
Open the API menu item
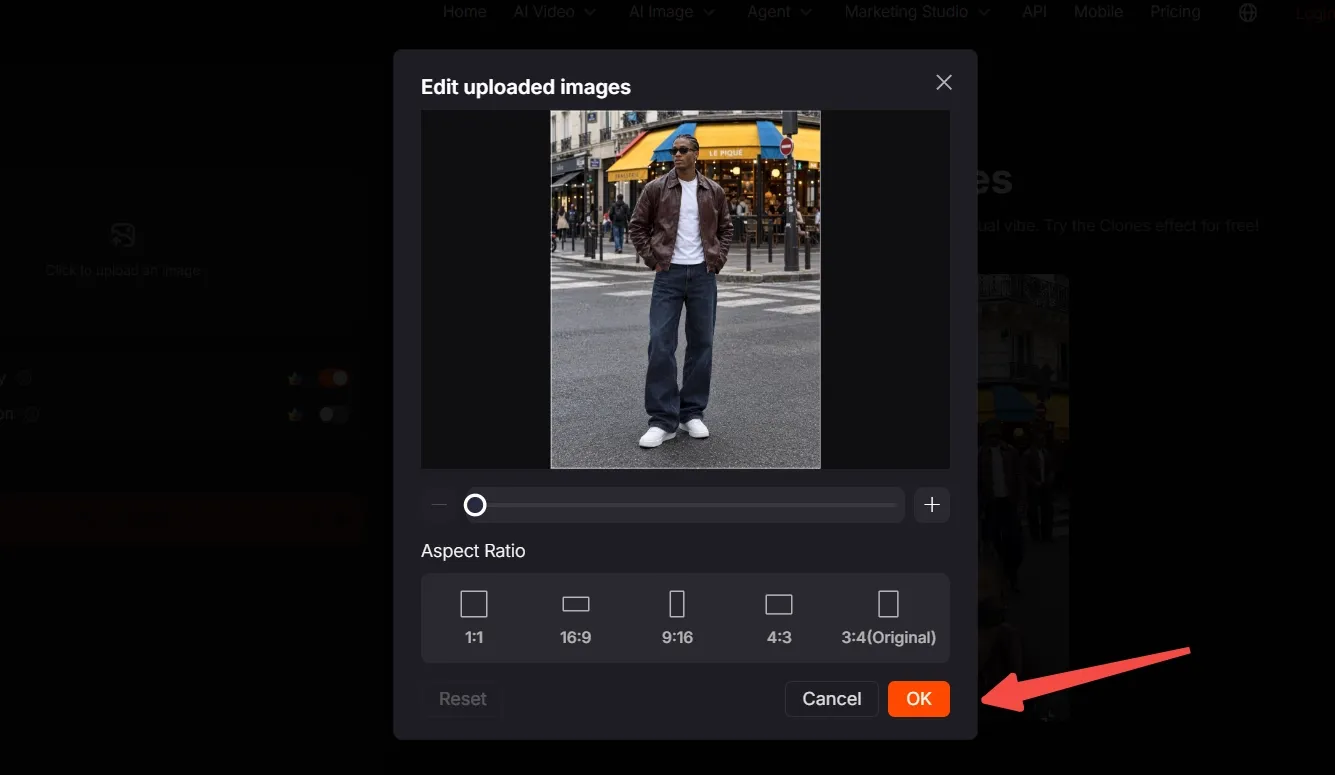(1034, 12)
